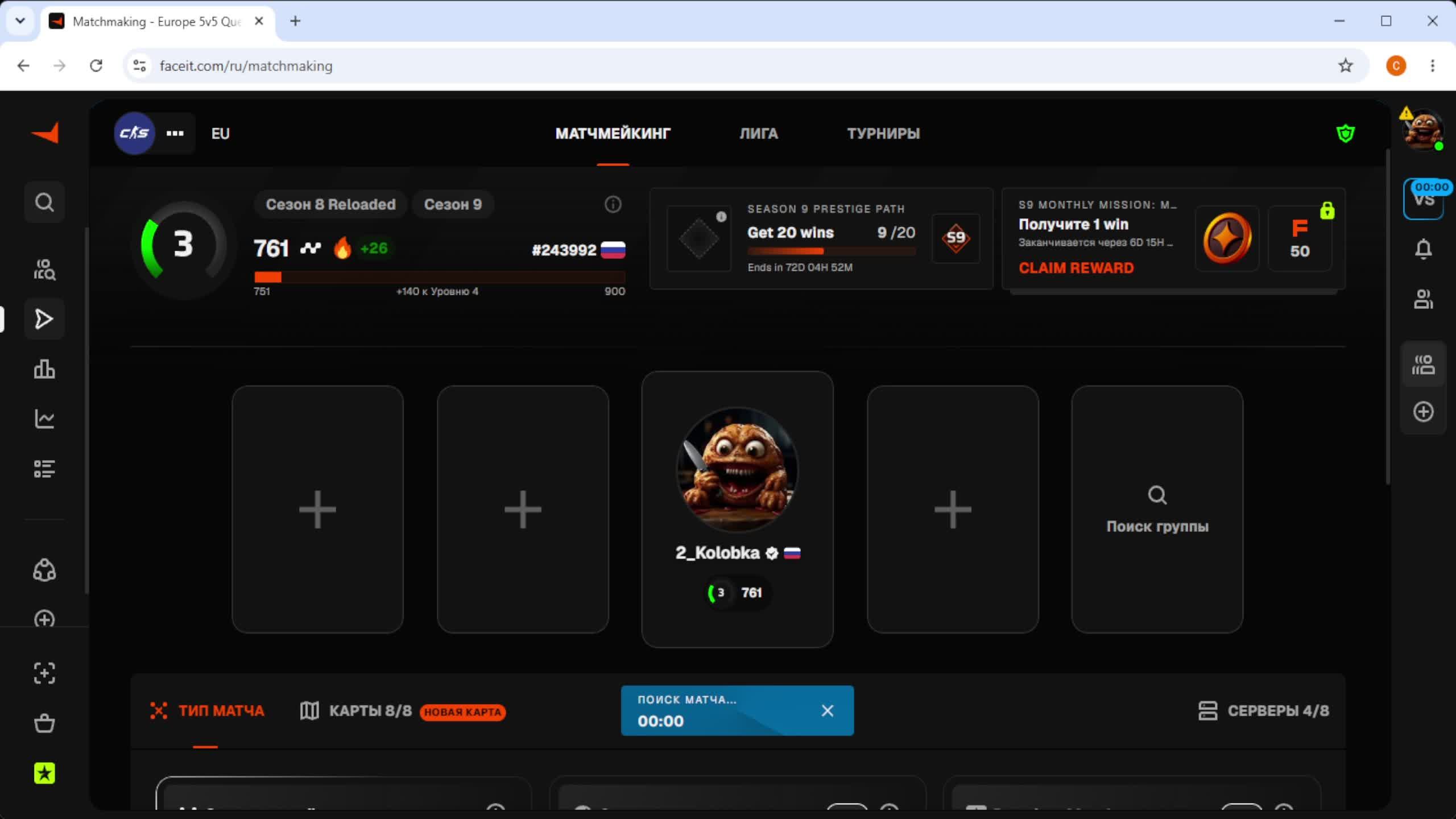Image resolution: width=1456 pixels, height=819 pixels.
Task: Switch to the ТУРНИРЫ tab
Action: (884, 134)
